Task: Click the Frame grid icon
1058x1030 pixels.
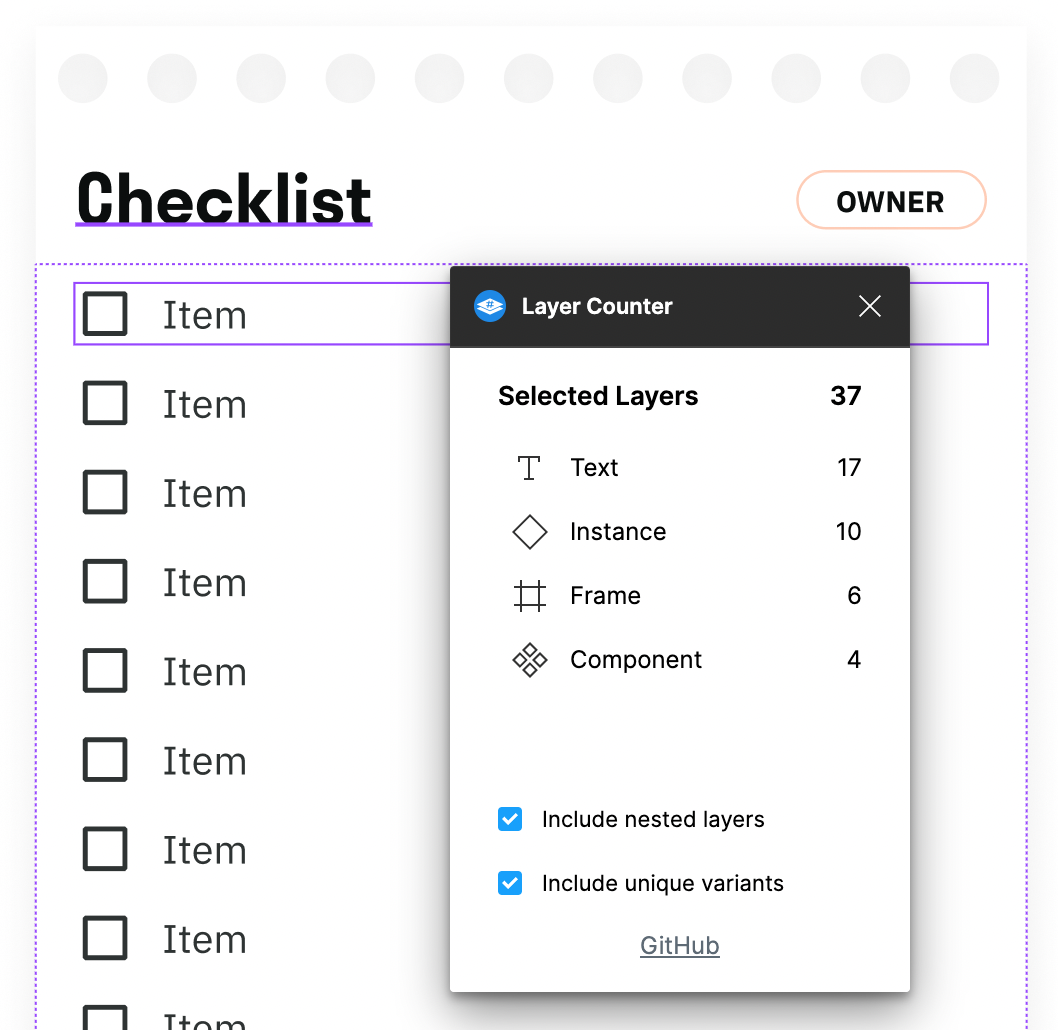Action: tap(529, 596)
